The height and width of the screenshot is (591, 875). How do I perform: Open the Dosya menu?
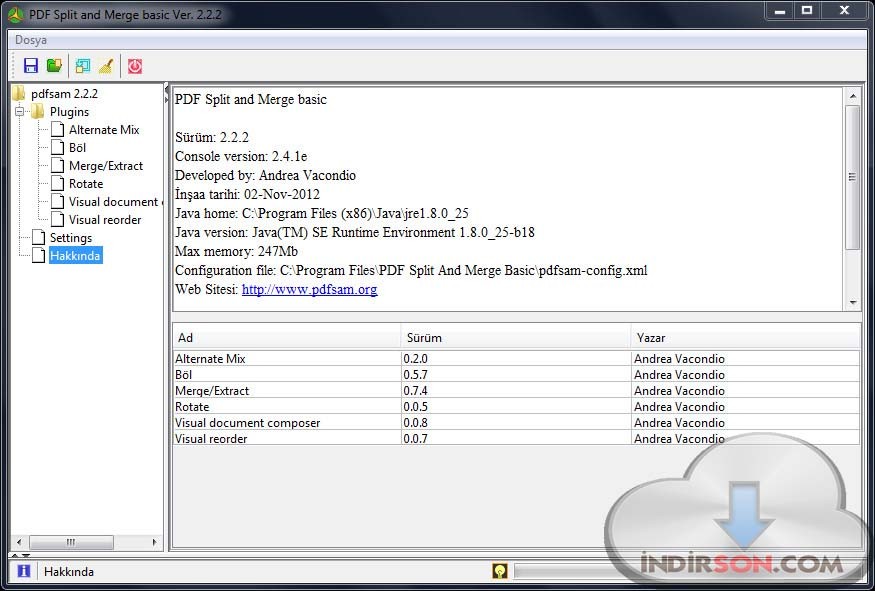pos(31,40)
